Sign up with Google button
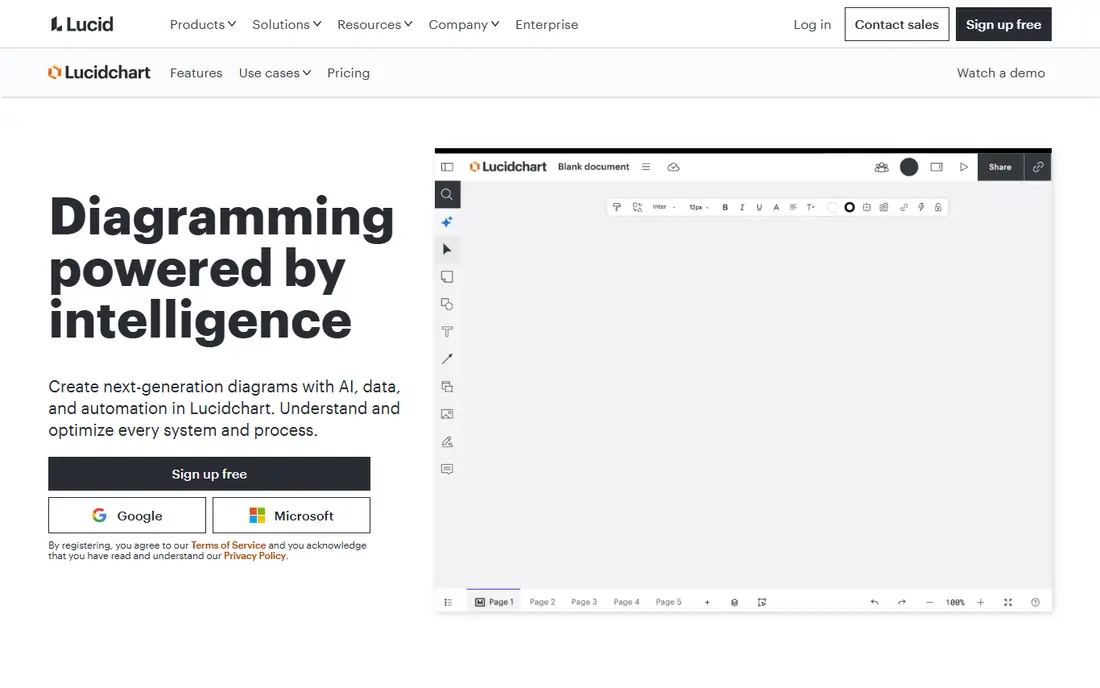 tap(127, 515)
